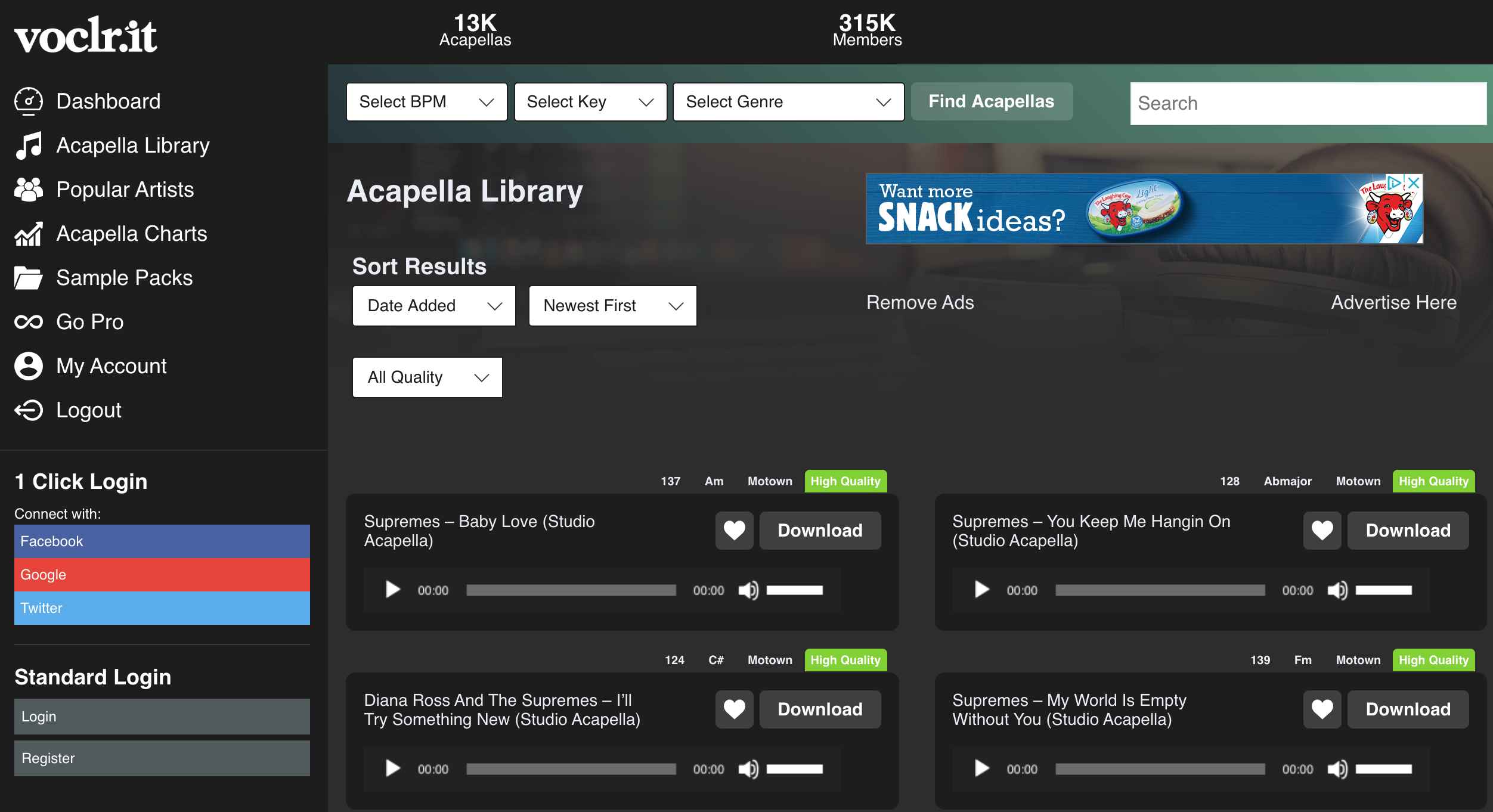Viewport: 1493px width, 812px height.
Task: Seek in You Keep Me Hangin On progress bar
Action: point(1160,590)
